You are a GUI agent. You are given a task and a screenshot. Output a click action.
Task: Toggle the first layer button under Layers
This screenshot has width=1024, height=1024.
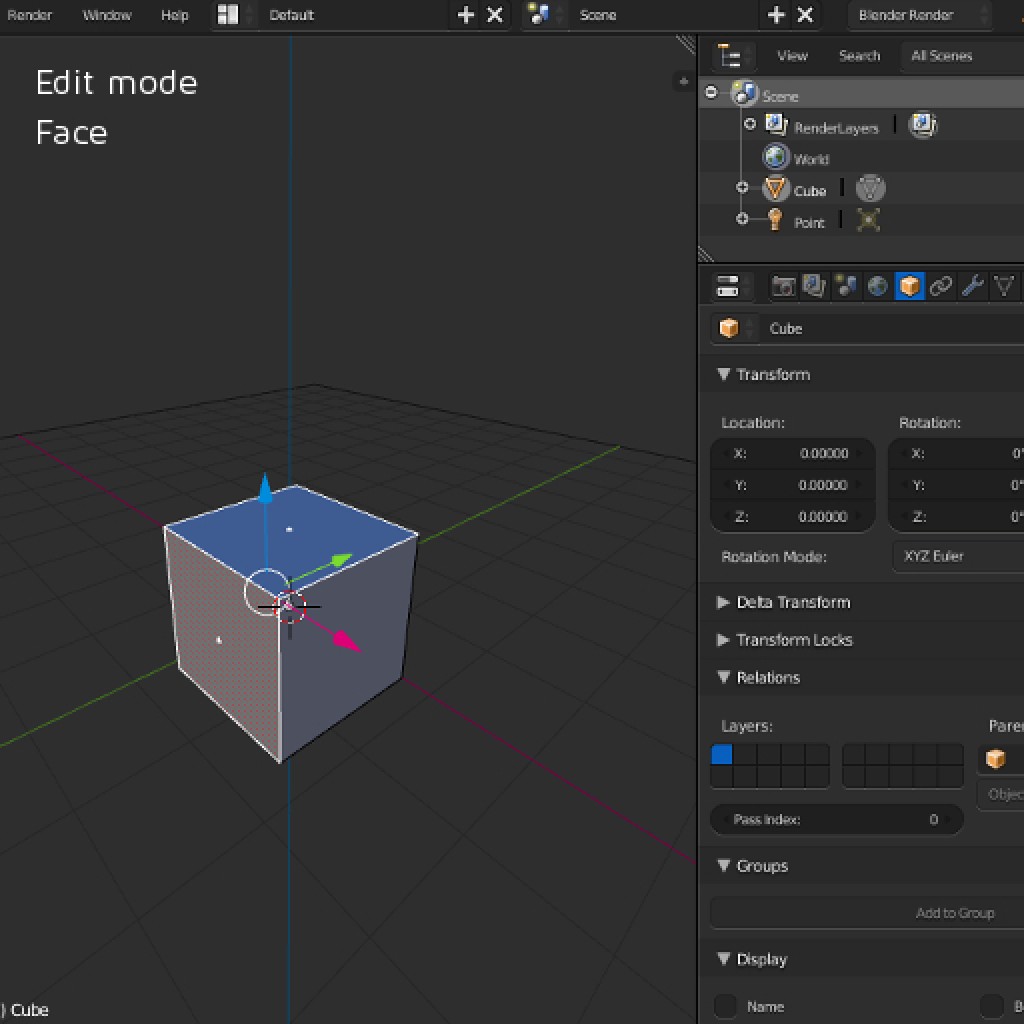721,755
